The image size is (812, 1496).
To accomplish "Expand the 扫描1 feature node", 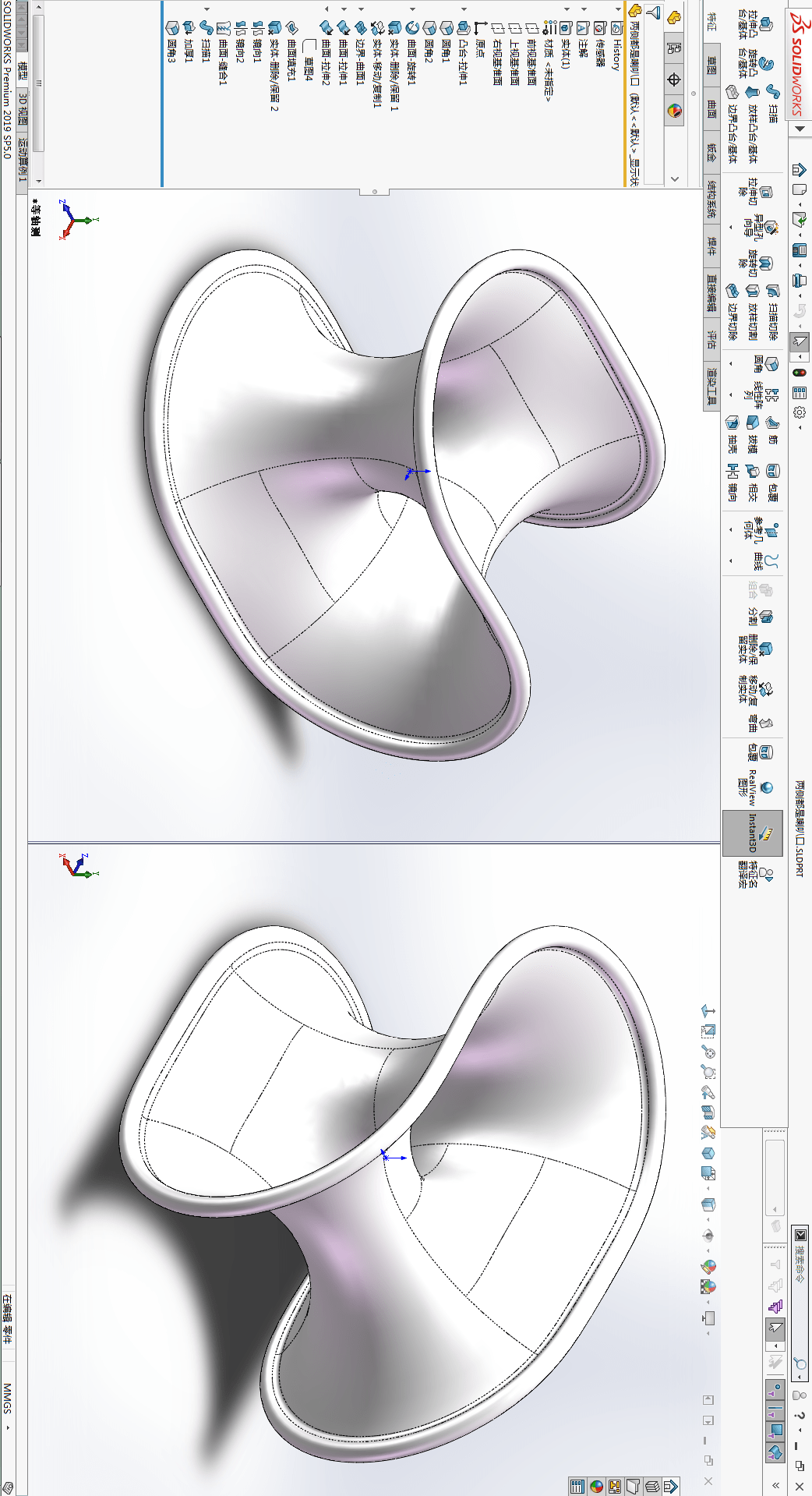I will click(x=207, y=9).
